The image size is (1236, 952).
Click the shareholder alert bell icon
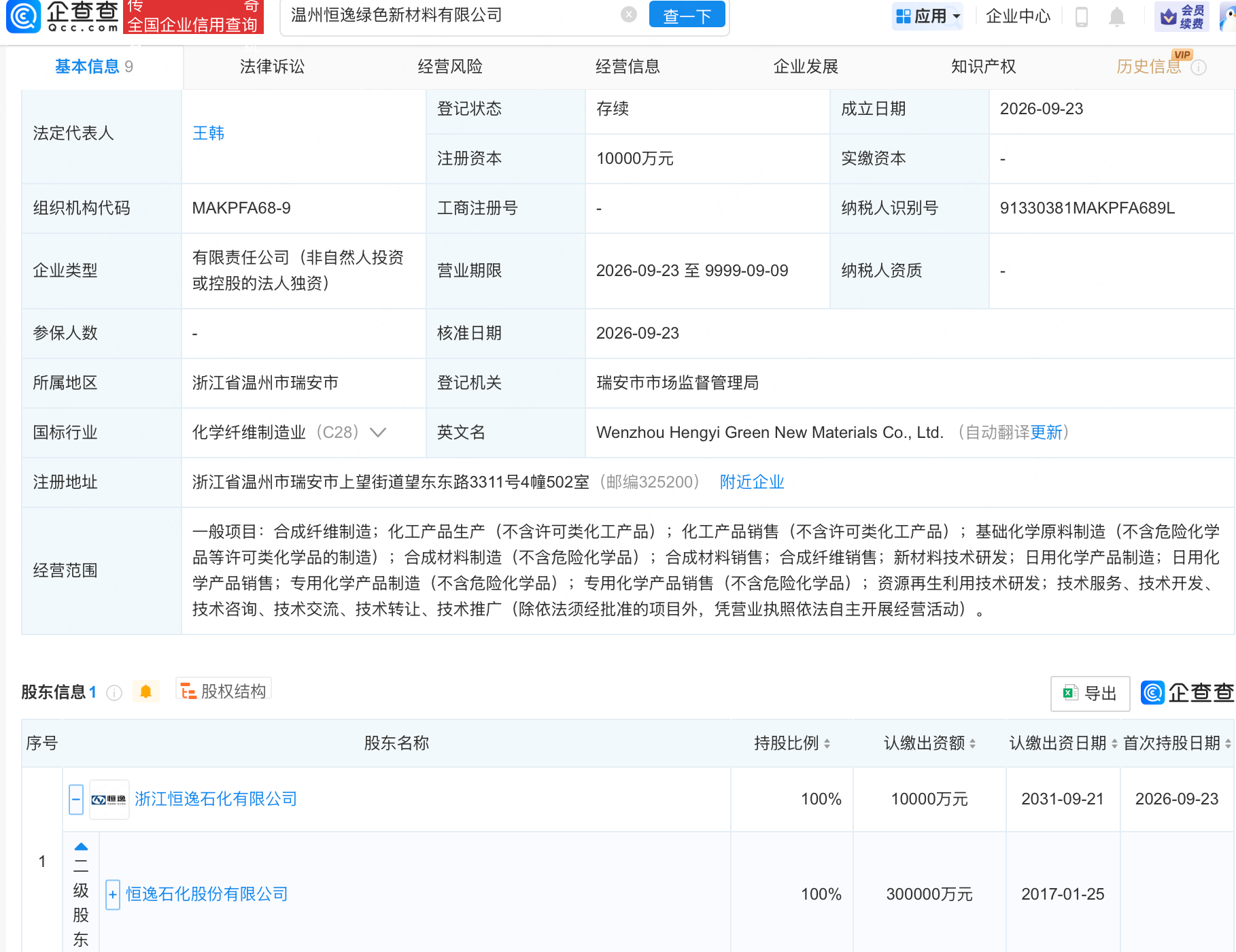click(x=145, y=692)
